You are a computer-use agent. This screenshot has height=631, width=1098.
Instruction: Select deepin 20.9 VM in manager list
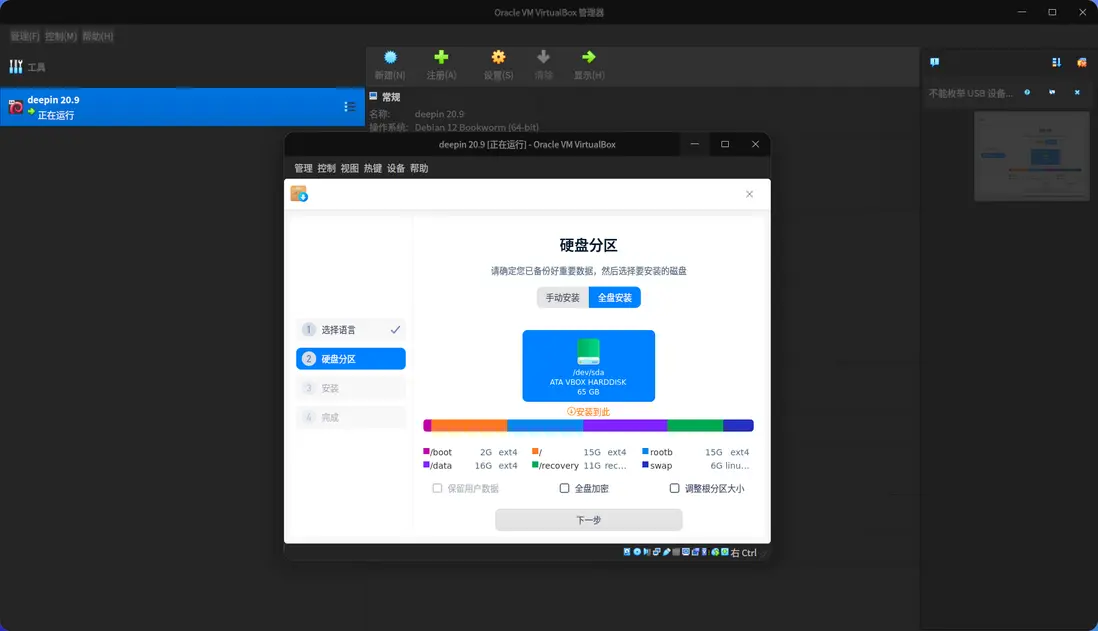[x=182, y=106]
